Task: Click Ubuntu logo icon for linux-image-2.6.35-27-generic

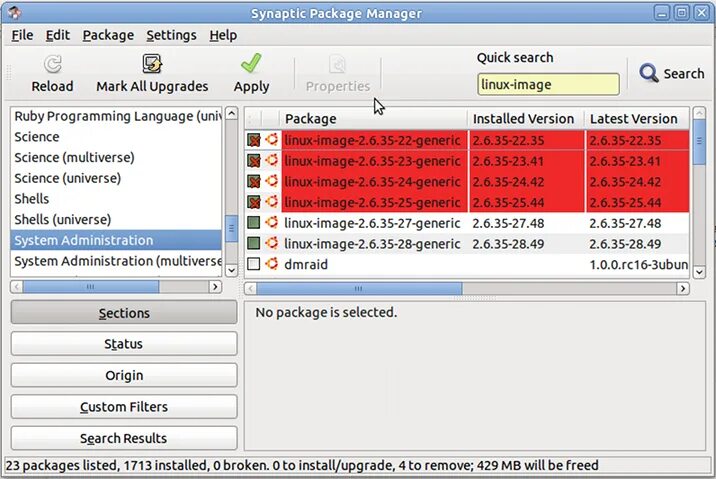Action: pyautogui.click(x=272, y=223)
